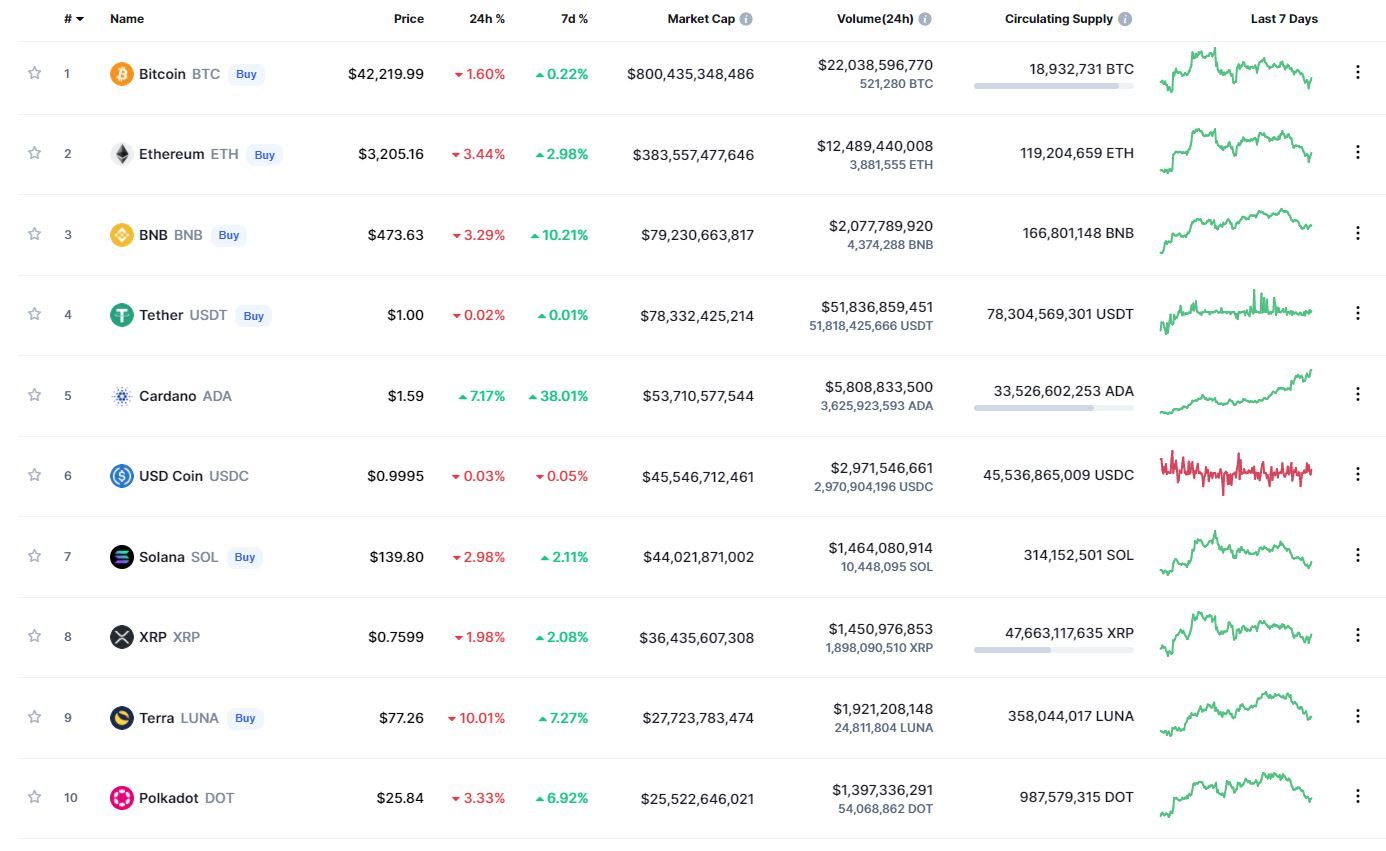The width and height of the screenshot is (1386, 851).
Task: Star Ethereum to add to watchlist
Action: point(34,153)
